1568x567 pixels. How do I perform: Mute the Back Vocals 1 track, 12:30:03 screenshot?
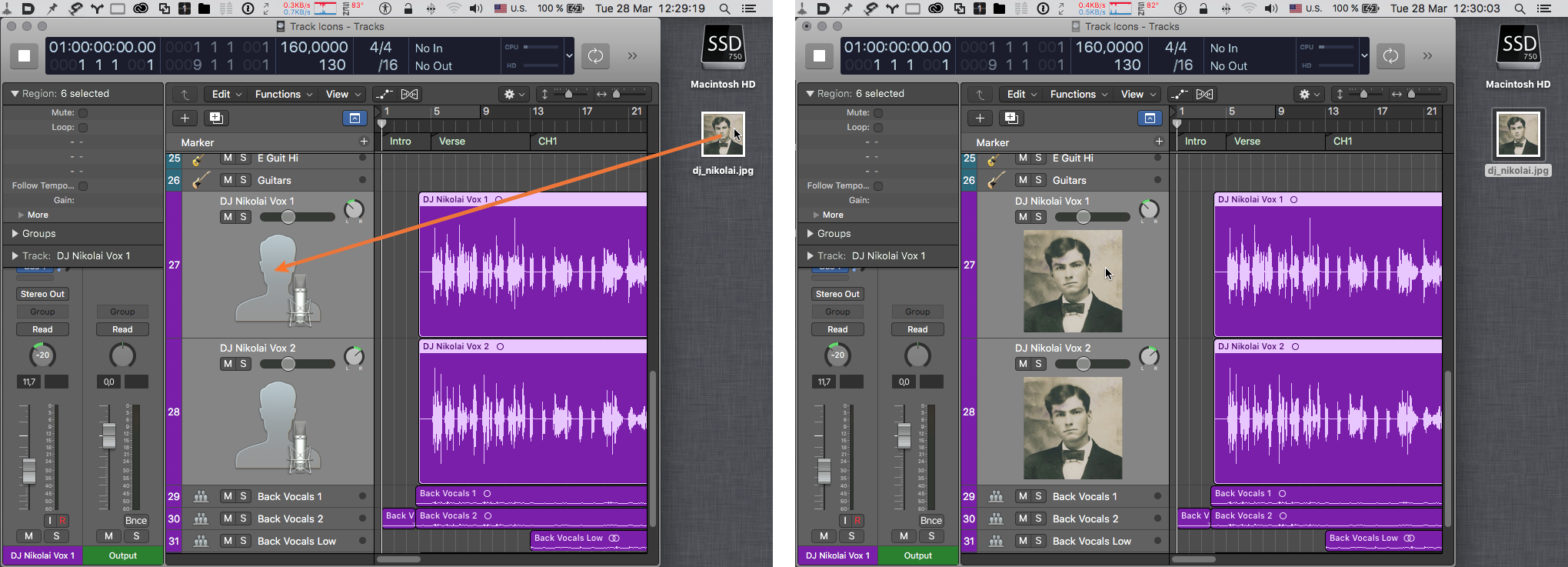pos(1023,496)
